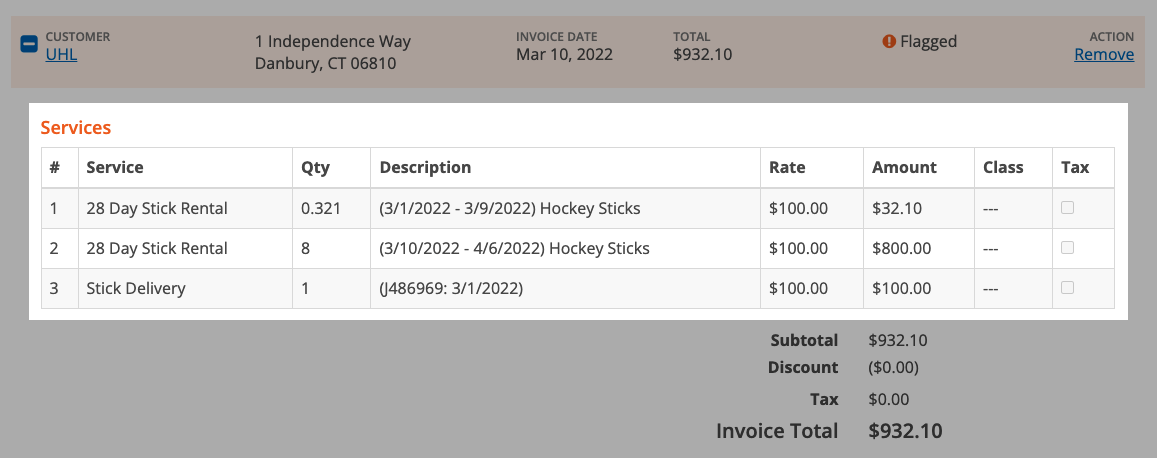Click the orange Flagged warning icon
The height and width of the screenshot is (458, 1157).
point(888,42)
